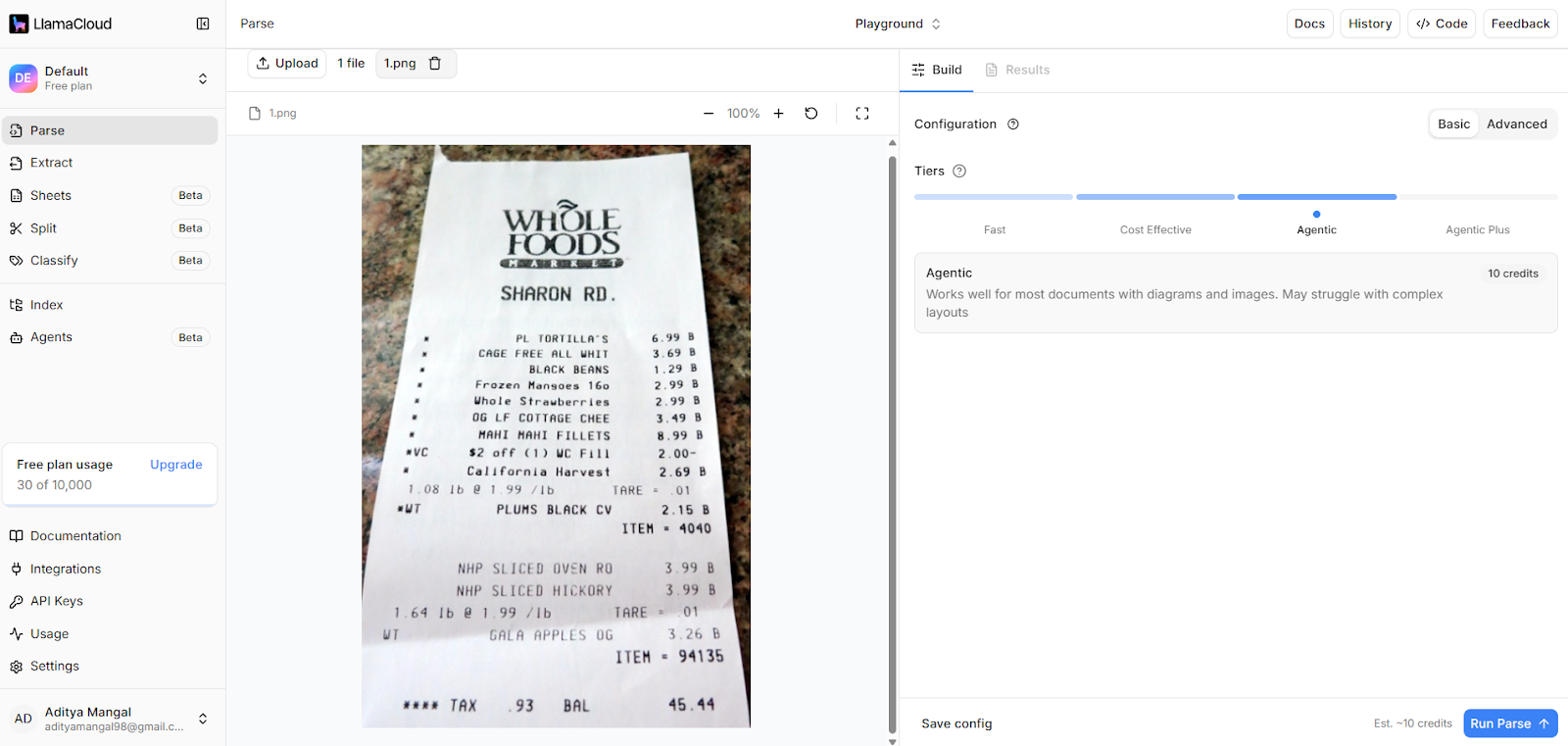This screenshot has height=746, width=1568.
Task: Open the Index section
Action: click(110, 305)
